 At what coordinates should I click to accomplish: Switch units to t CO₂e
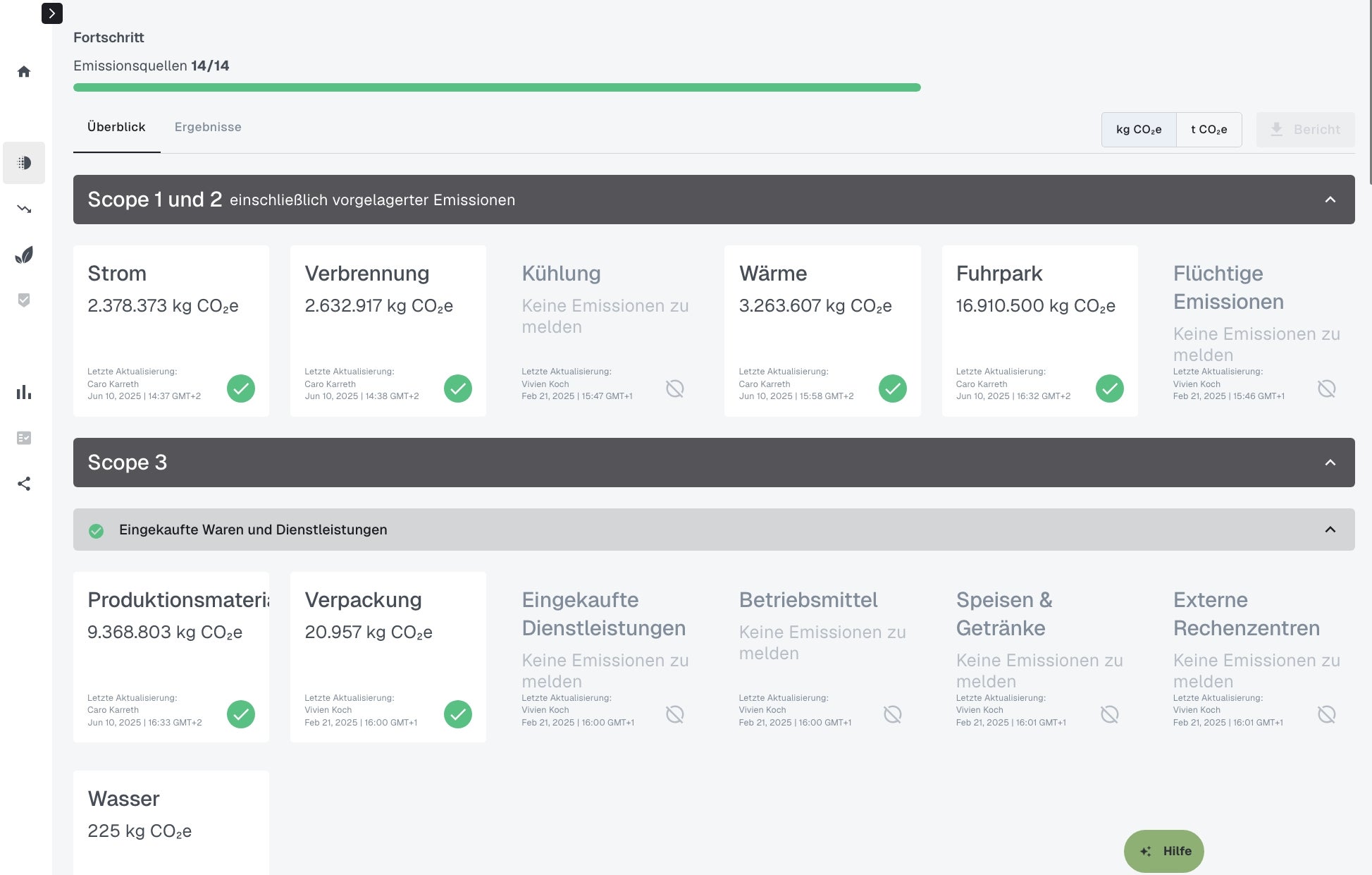click(1209, 130)
